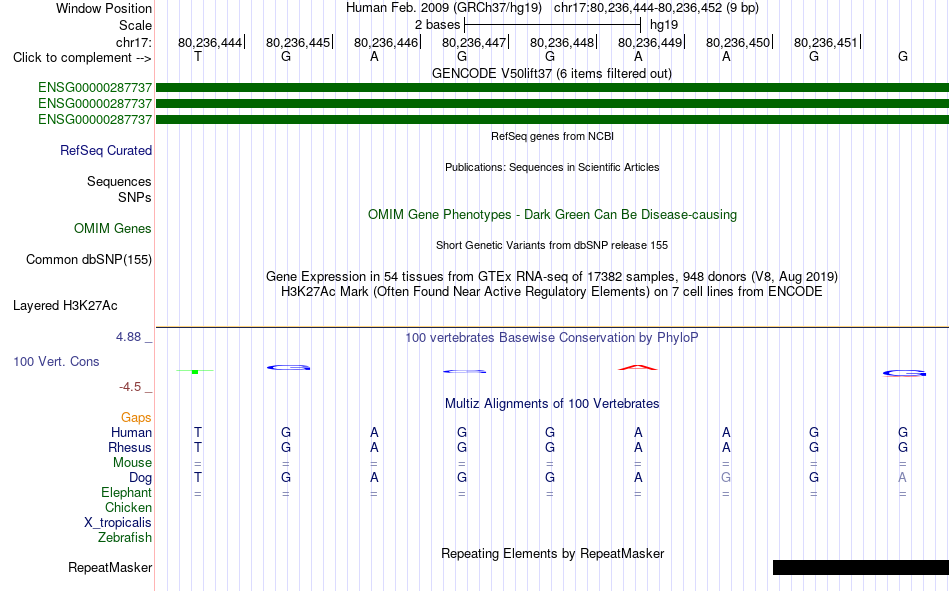Click the 'Gene Expression in 54 tissues' GTEx title
The image size is (950, 591).
coord(552,276)
